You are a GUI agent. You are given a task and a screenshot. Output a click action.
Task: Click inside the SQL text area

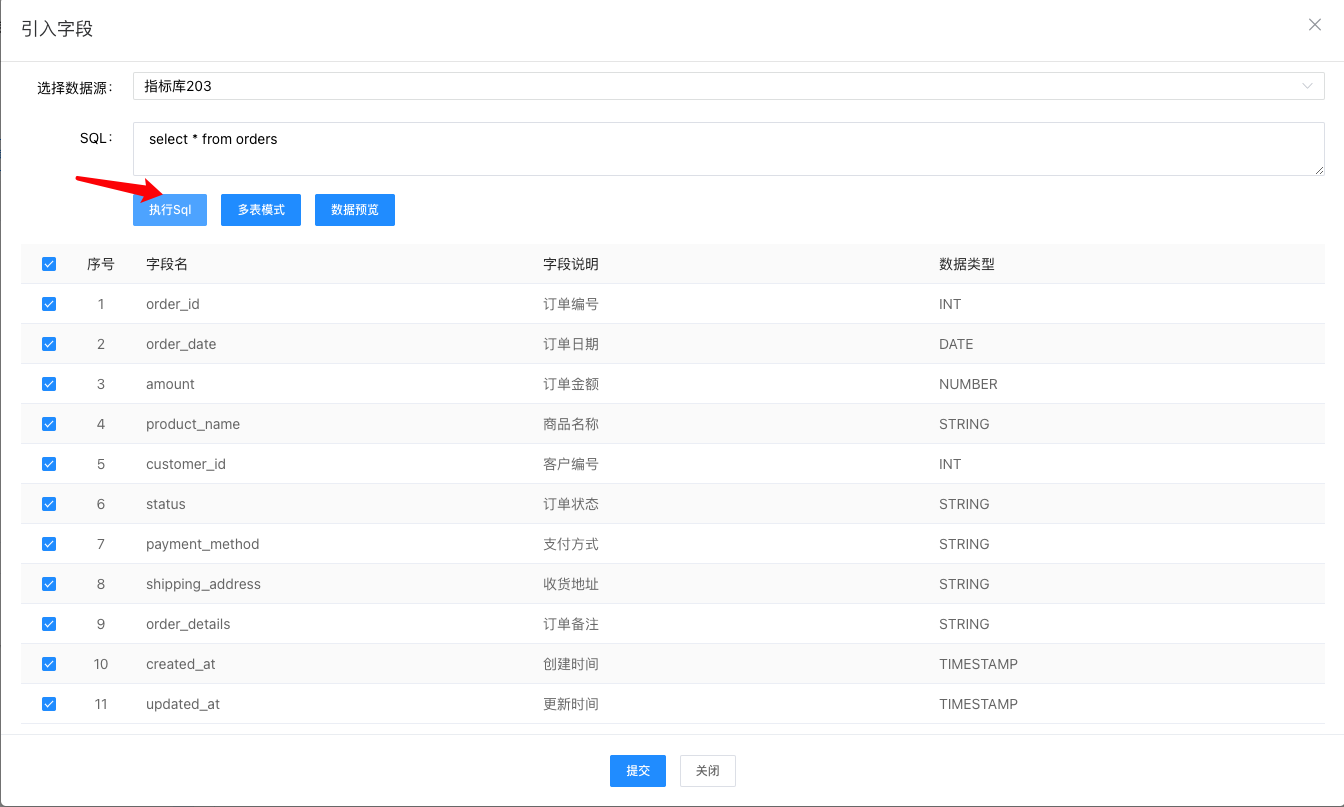[x=729, y=149]
